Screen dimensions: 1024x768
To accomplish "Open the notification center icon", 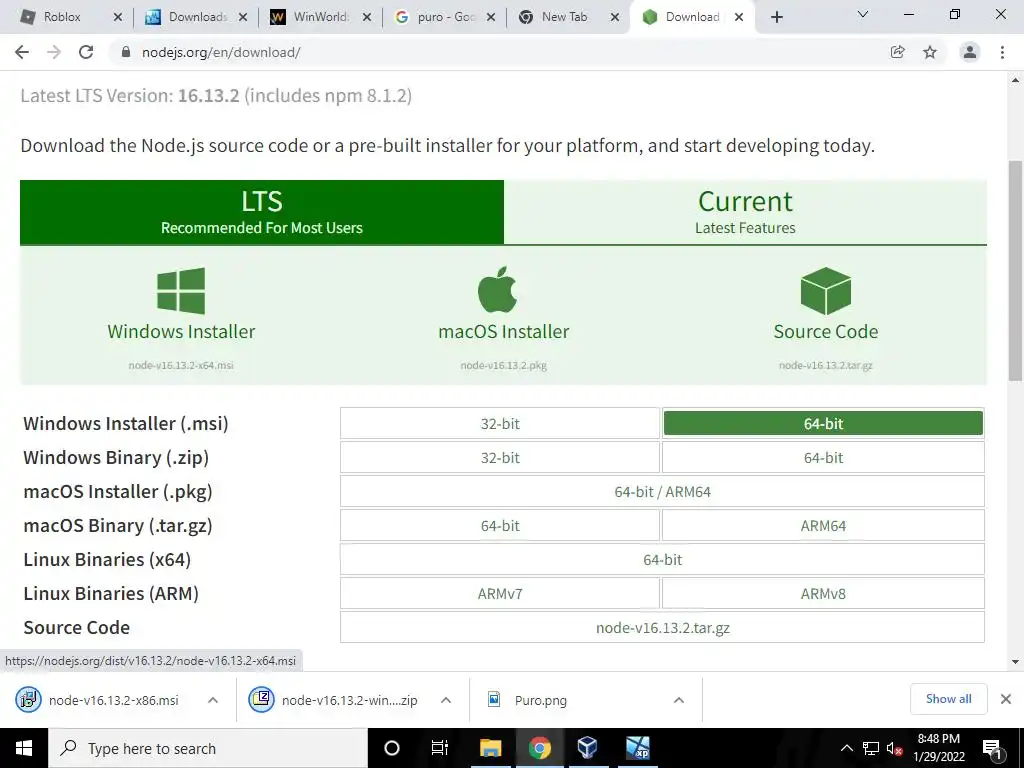I will click(x=993, y=748).
